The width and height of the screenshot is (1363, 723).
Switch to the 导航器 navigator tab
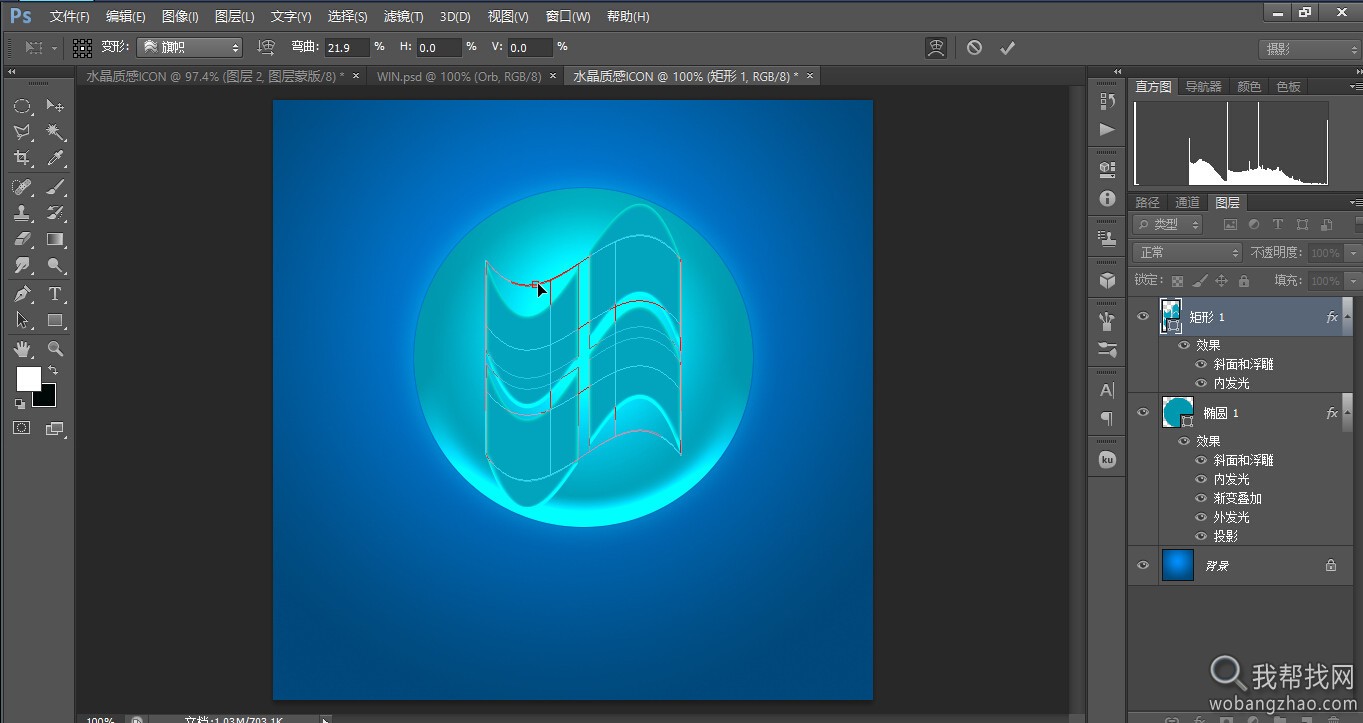point(1203,87)
